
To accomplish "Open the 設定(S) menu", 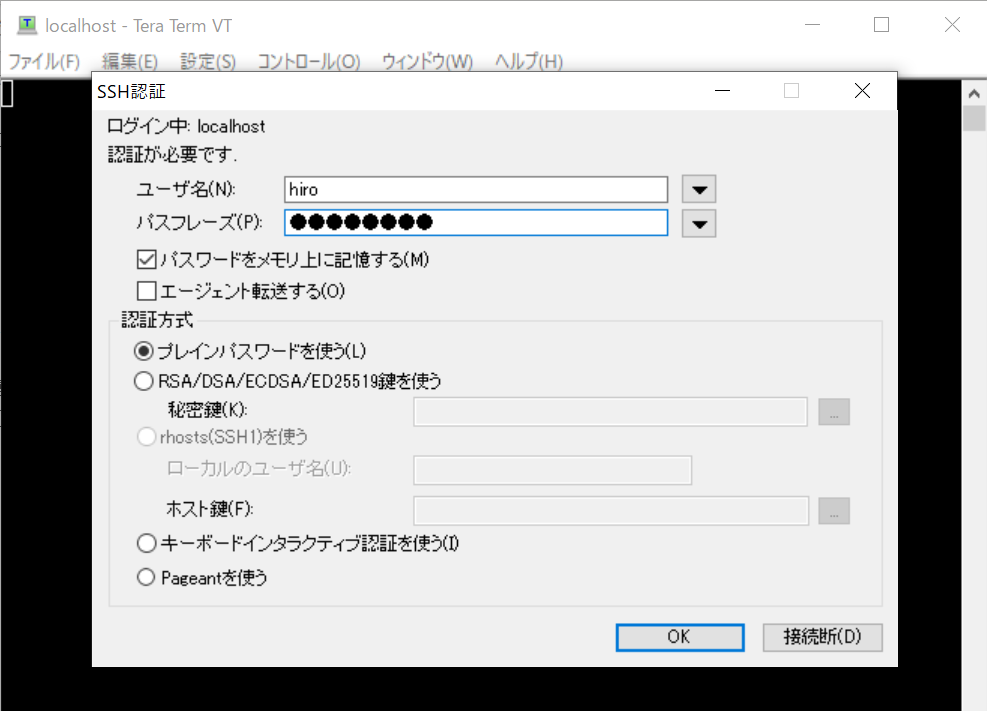I will tap(207, 61).
